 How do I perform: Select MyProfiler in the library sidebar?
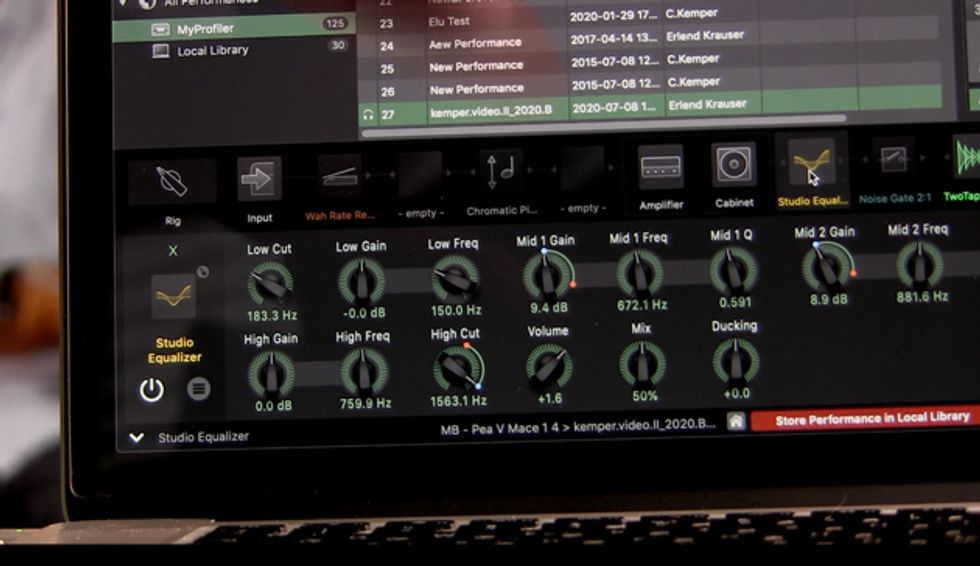coord(205,29)
